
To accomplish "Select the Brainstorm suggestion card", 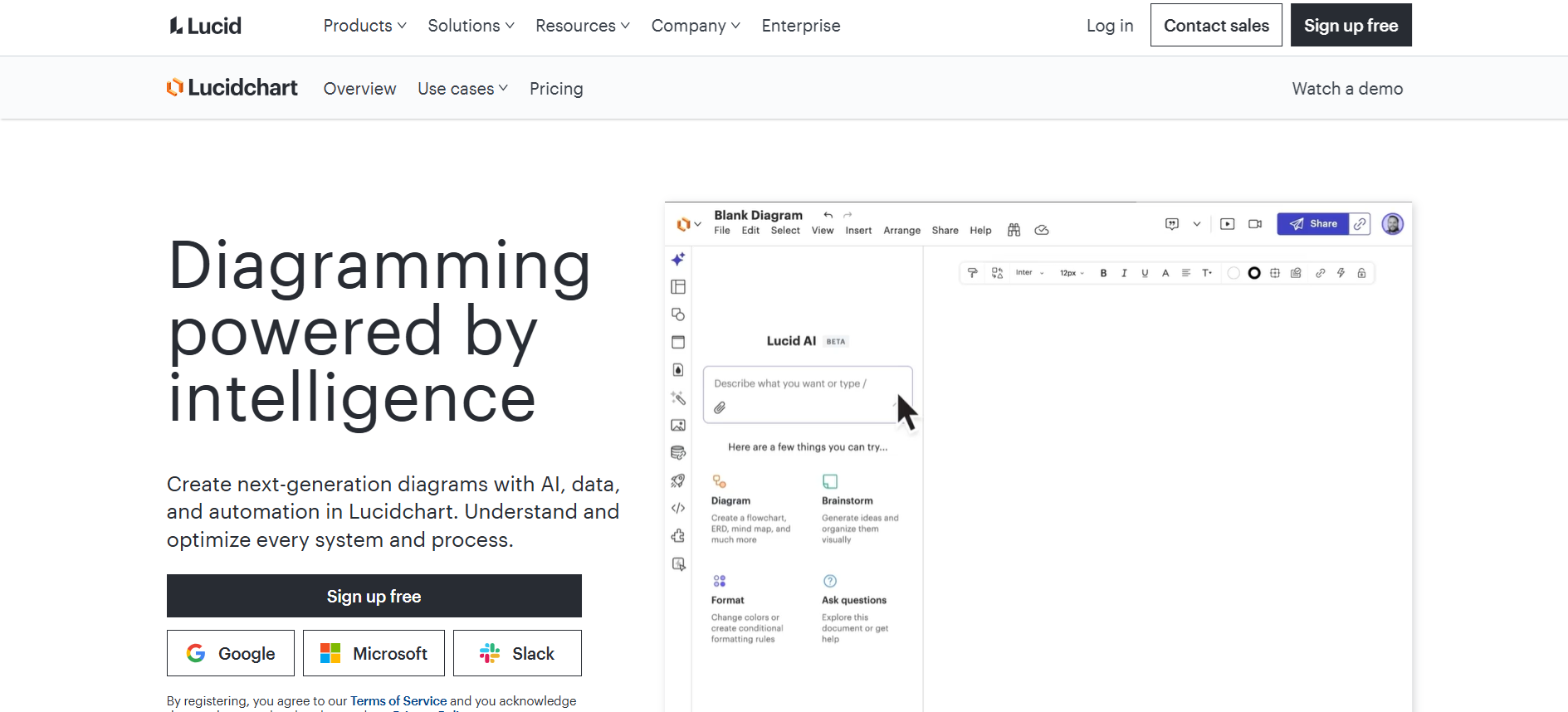I will click(860, 509).
